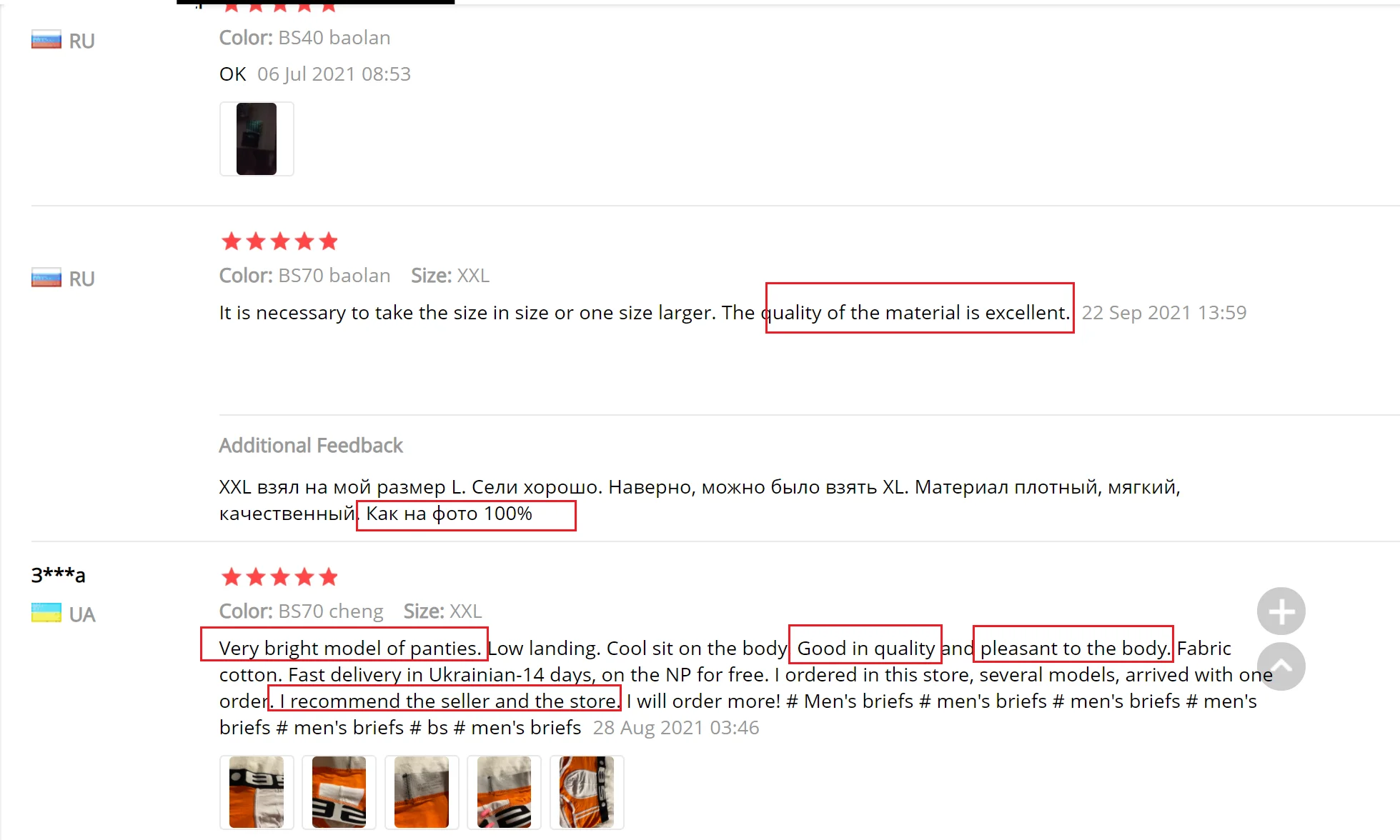1400x840 pixels.
Task: Click the five-star rating of 3***a's review
Action: point(279,577)
